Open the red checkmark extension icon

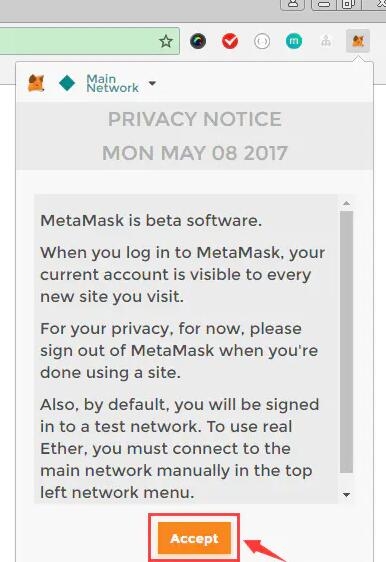(230, 41)
